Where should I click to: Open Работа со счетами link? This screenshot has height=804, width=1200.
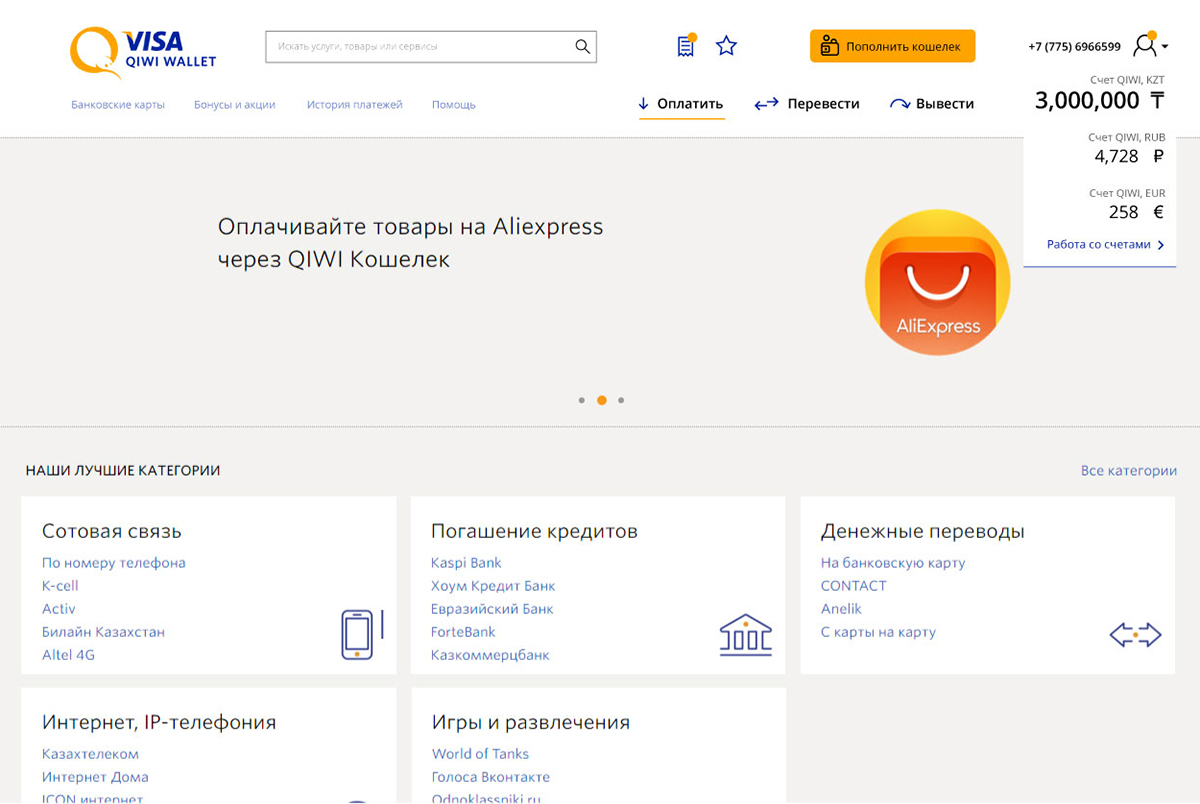click(1105, 244)
